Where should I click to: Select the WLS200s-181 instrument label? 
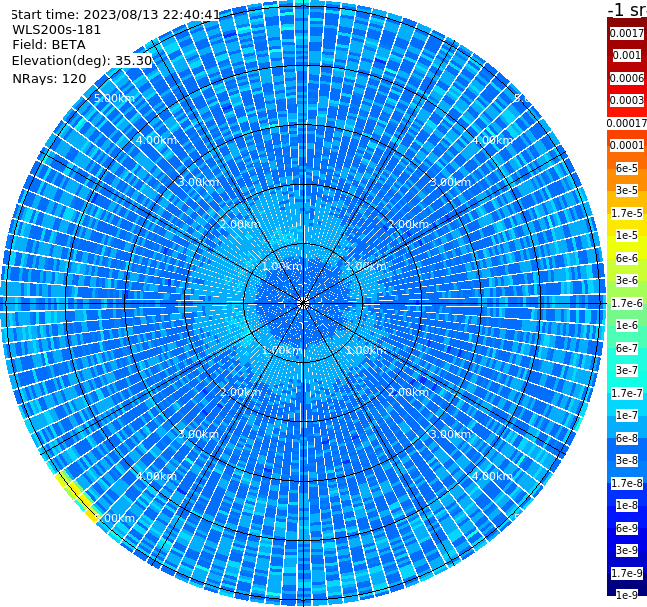coord(57,30)
